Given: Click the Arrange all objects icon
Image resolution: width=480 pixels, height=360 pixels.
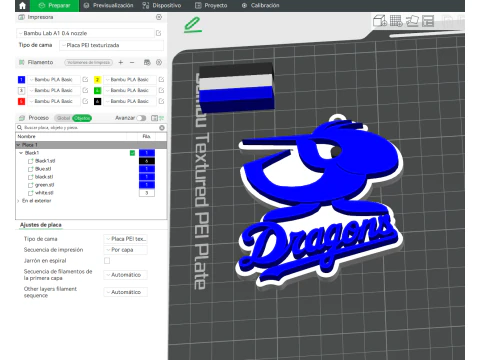Looking at the screenshot, I should [428, 21].
